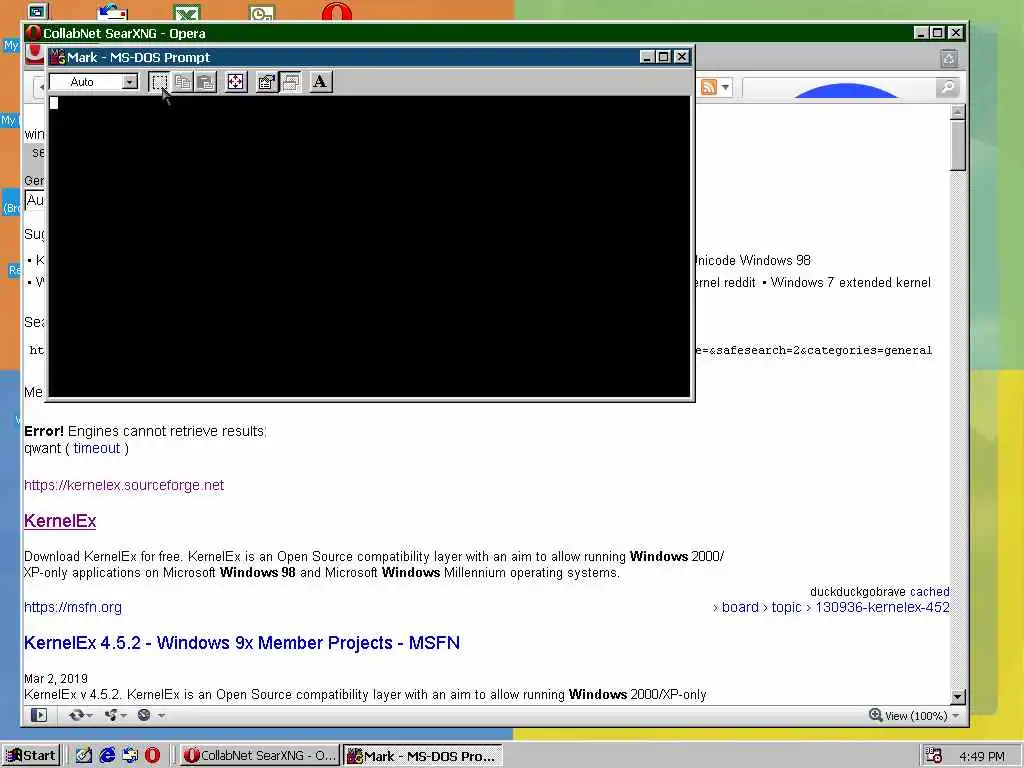Open https://kernelex.sourceforge.net link

(x=124, y=485)
